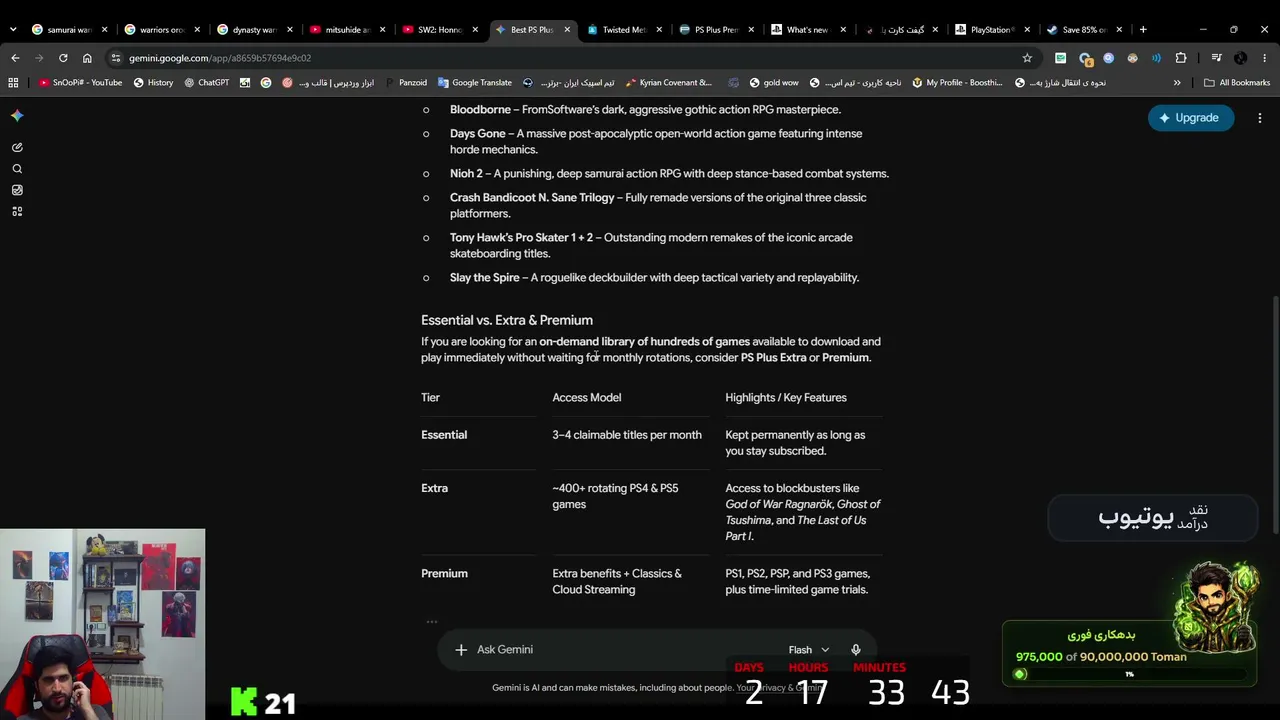
Task: Click the webcam overlay thumbnail
Action: (102, 623)
